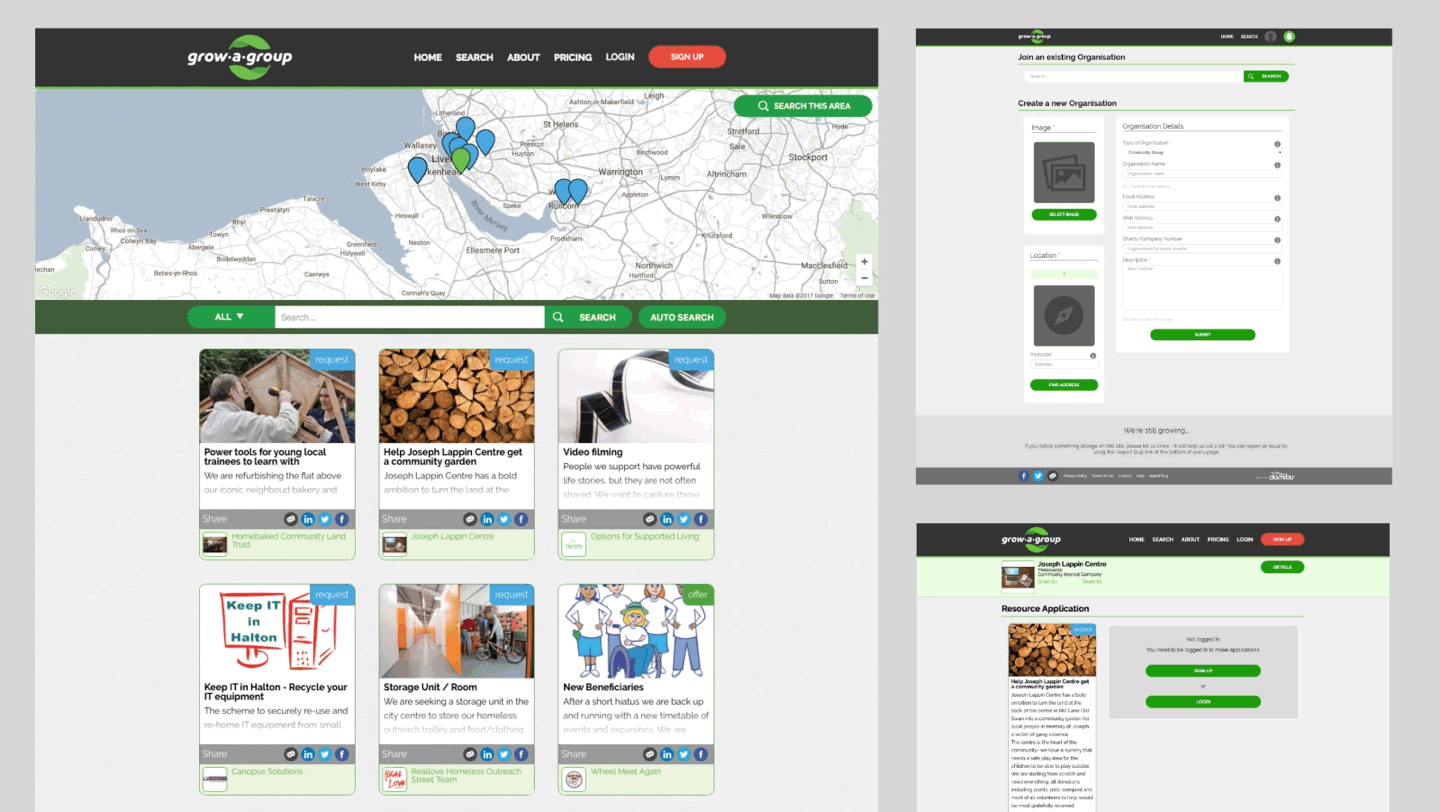The image size is (1440, 812).
Task: Open SEARCH in the main page navigation bar
Action: (x=474, y=57)
